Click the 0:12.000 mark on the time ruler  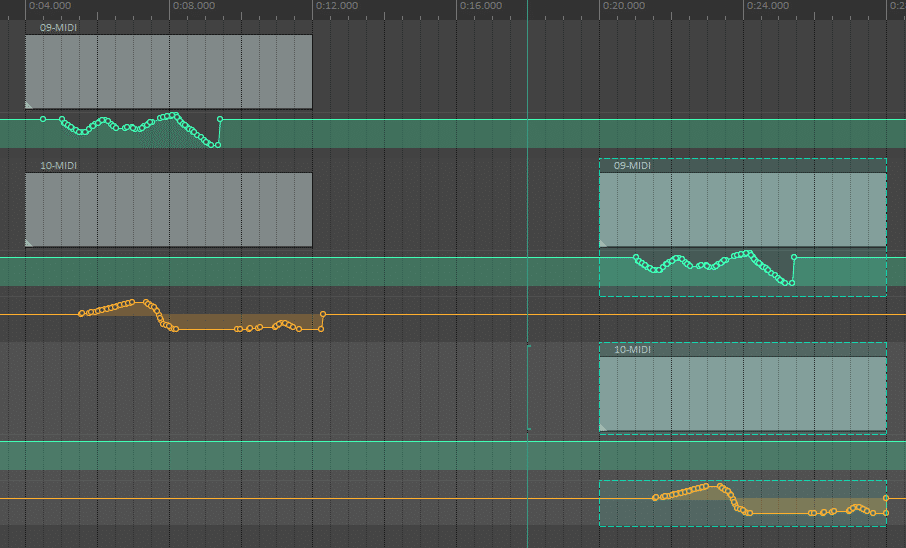(x=337, y=6)
